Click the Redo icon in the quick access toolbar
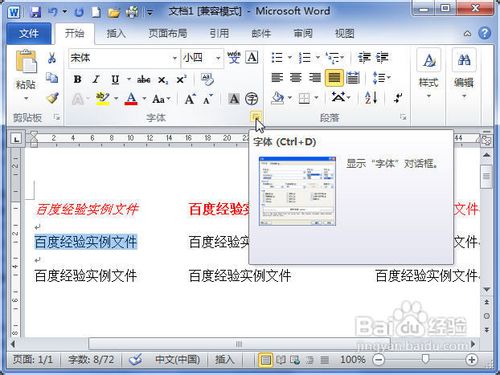500x375 pixels. [x=79, y=12]
